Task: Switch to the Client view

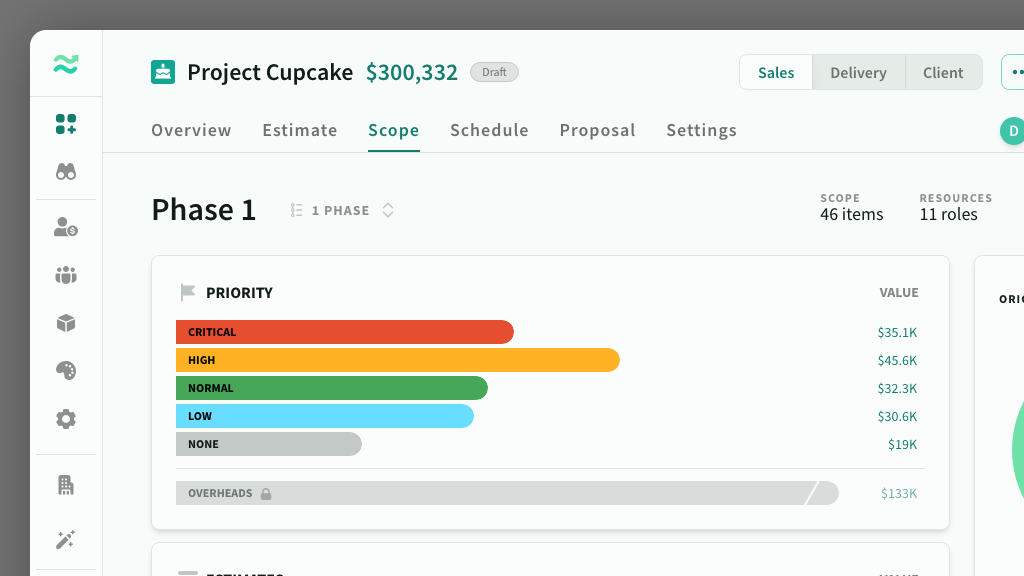Action: pos(943,73)
